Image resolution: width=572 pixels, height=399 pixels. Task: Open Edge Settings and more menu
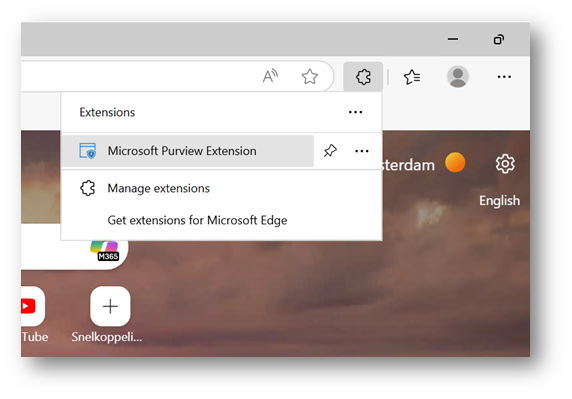(504, 77)
